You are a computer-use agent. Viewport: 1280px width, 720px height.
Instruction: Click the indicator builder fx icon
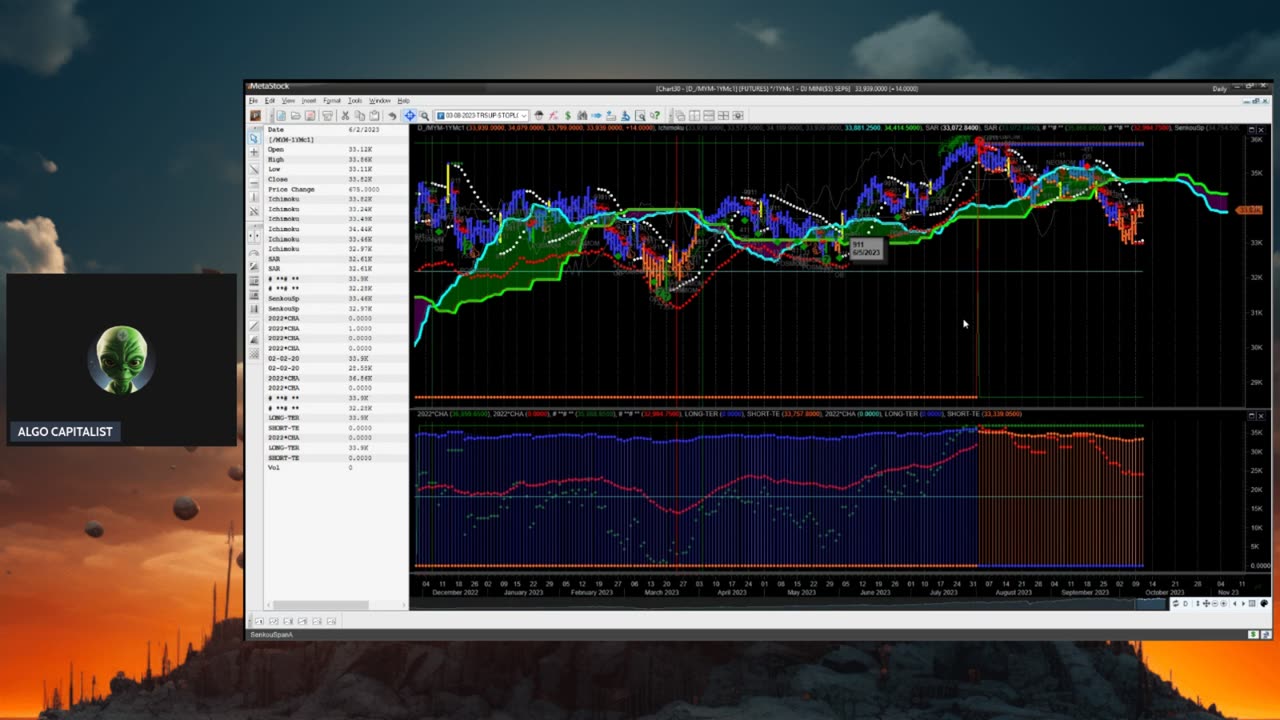pos(553,115)
